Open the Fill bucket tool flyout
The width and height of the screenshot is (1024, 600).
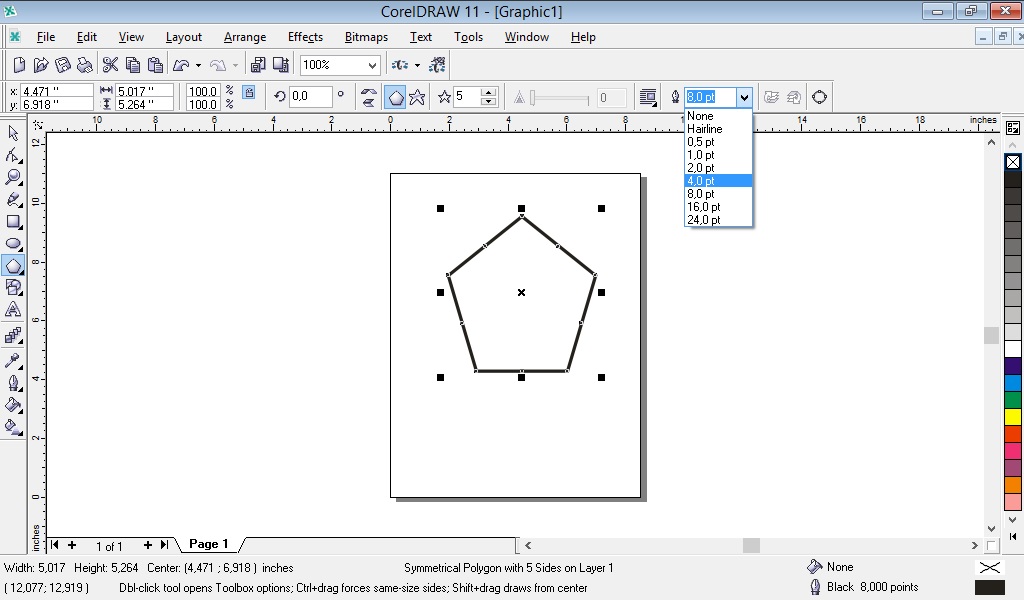click(13, 405)
